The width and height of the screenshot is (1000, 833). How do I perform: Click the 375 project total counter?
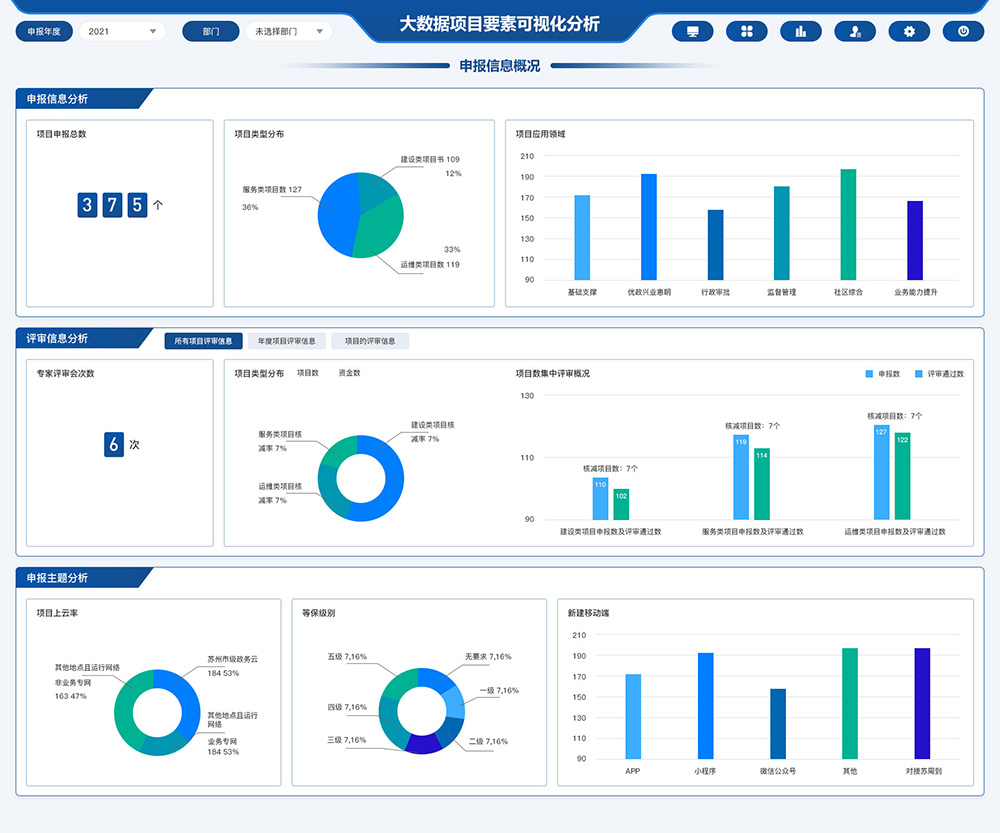[x=112, y=205]
